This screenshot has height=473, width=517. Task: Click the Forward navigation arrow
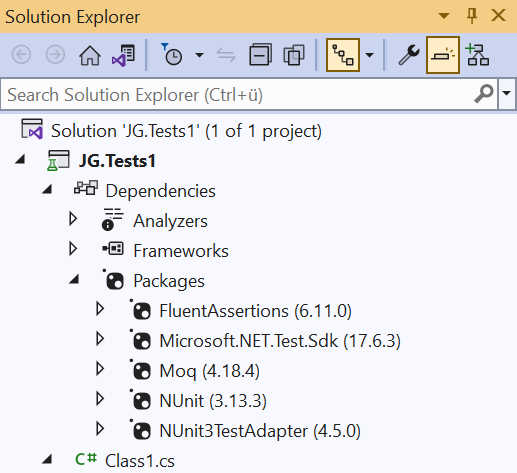[x=55, y=54]
